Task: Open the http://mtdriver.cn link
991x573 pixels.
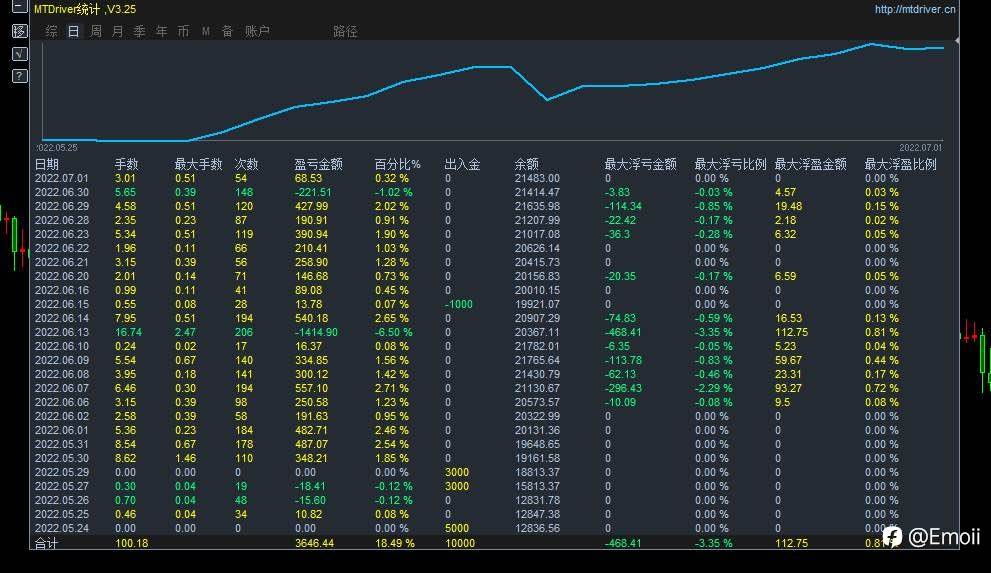Action: pyautogui.click(x=915, y=9)
